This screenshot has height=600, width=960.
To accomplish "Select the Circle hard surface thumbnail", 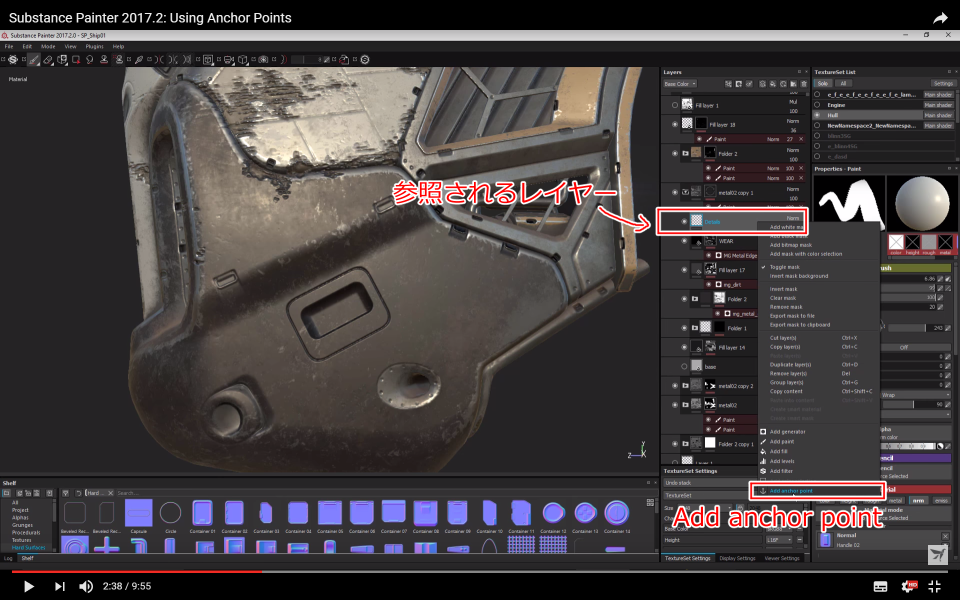I will [170, 513].
